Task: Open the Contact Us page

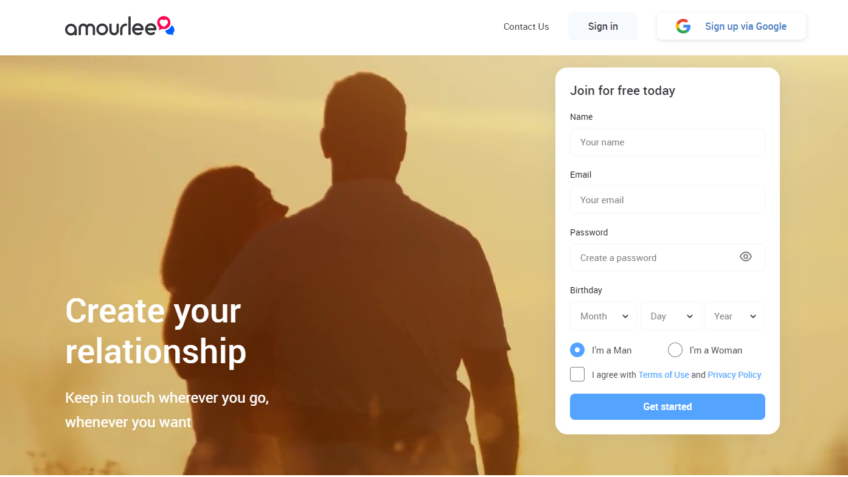Action: [x=526, y=26]
